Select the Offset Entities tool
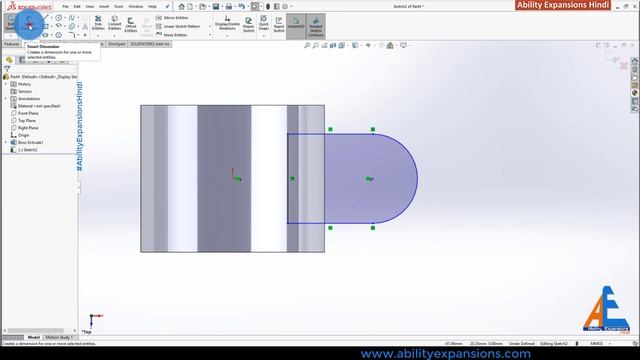The width and height of the screenshot is (640, 360). [x=131, y=24]
